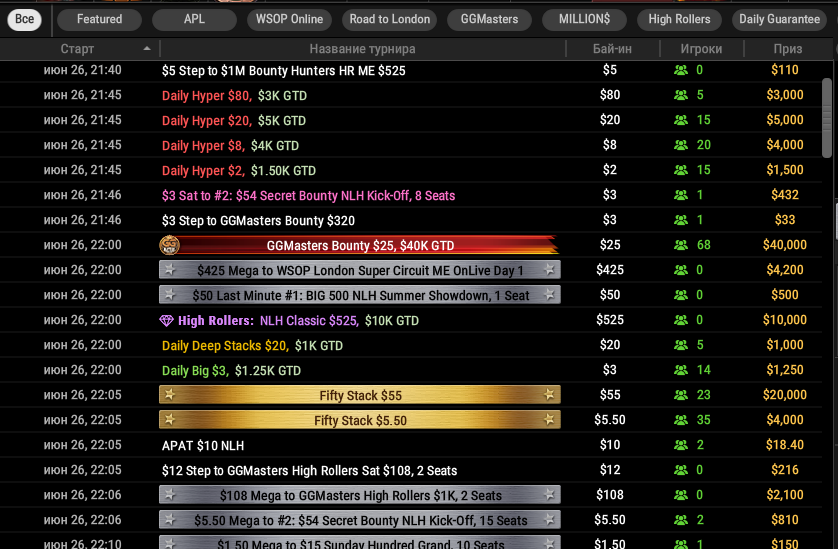
Task: Open the Featured tab
Action: pos(99,19)
